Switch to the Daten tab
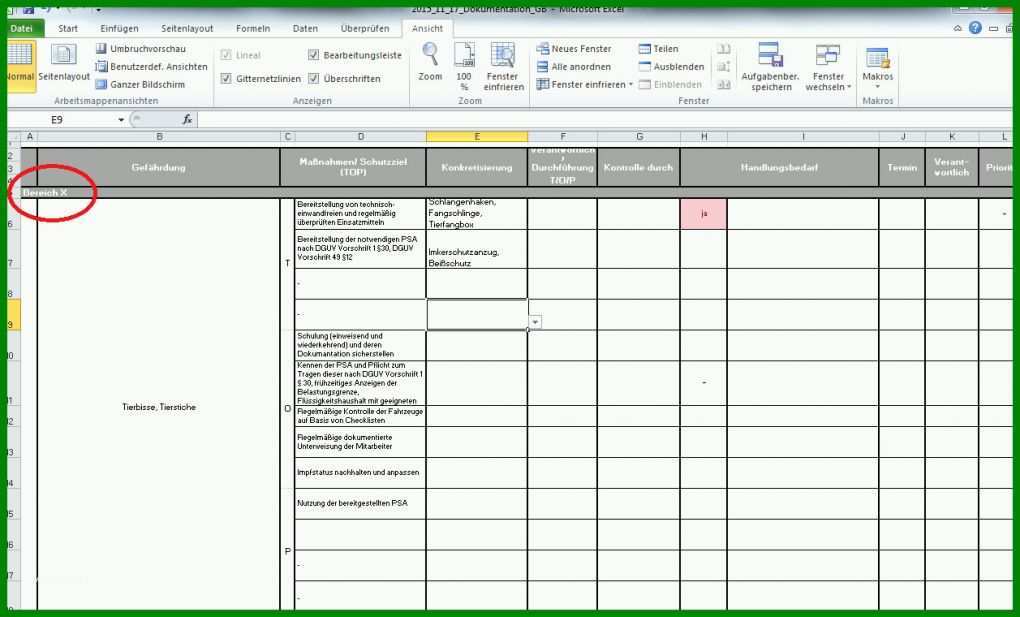 click(305, 28)
